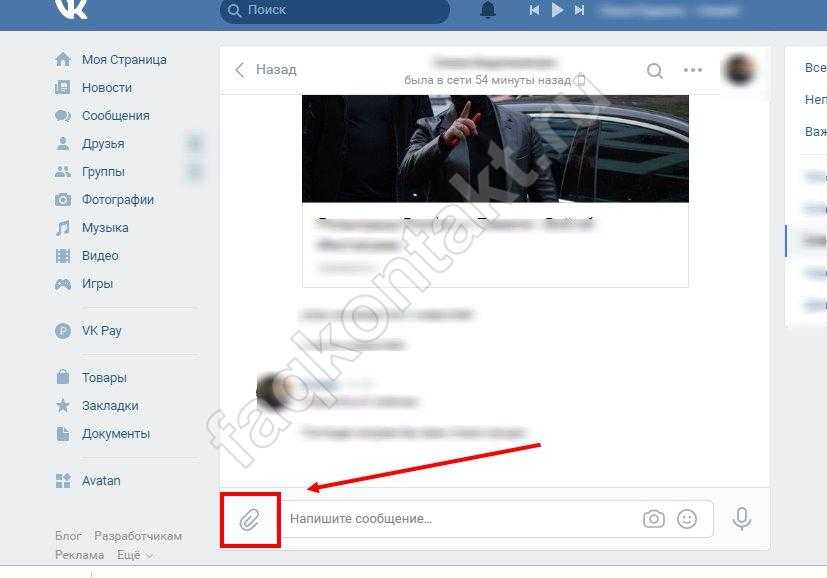Open Товары in sidebar

point(104,378)
